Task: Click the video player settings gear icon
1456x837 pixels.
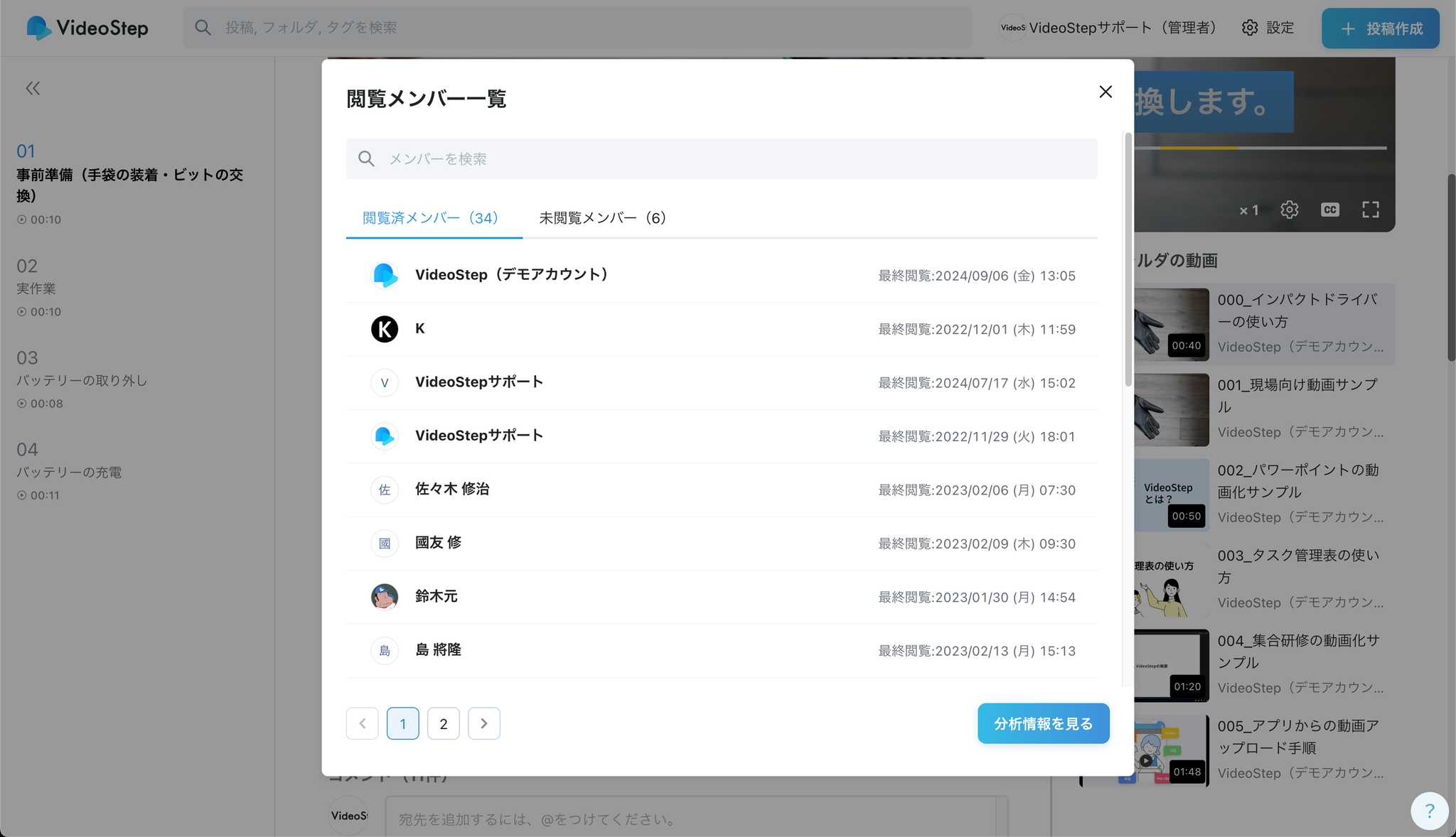Action: pos(1289,210)
